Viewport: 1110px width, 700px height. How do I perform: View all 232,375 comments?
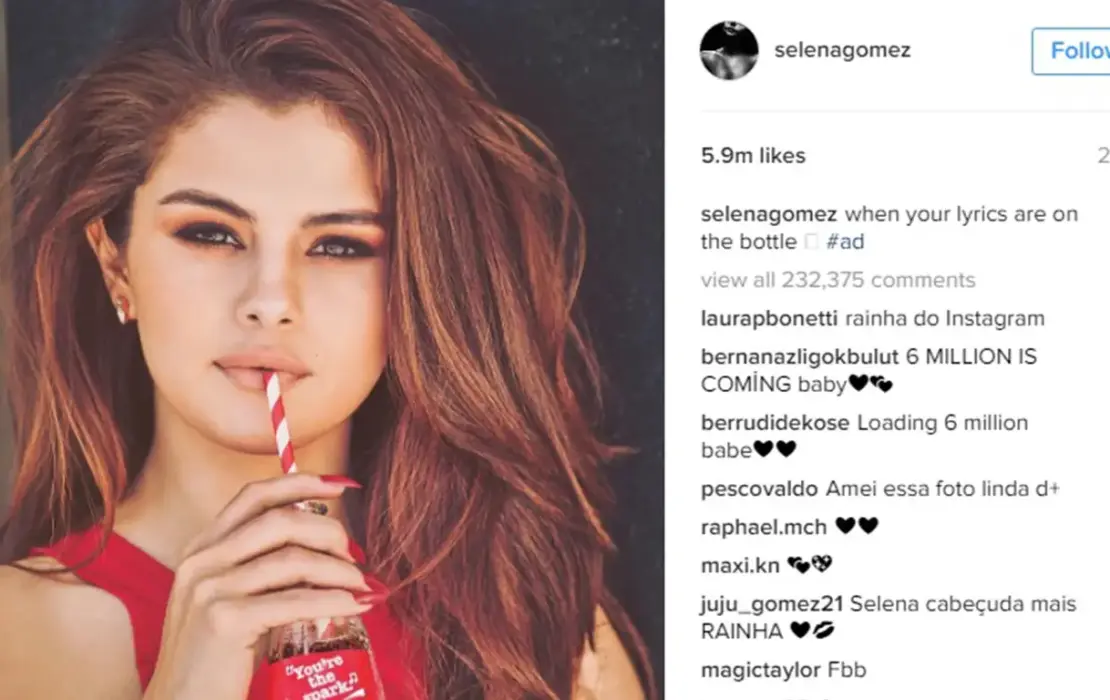tap(838, 280)
